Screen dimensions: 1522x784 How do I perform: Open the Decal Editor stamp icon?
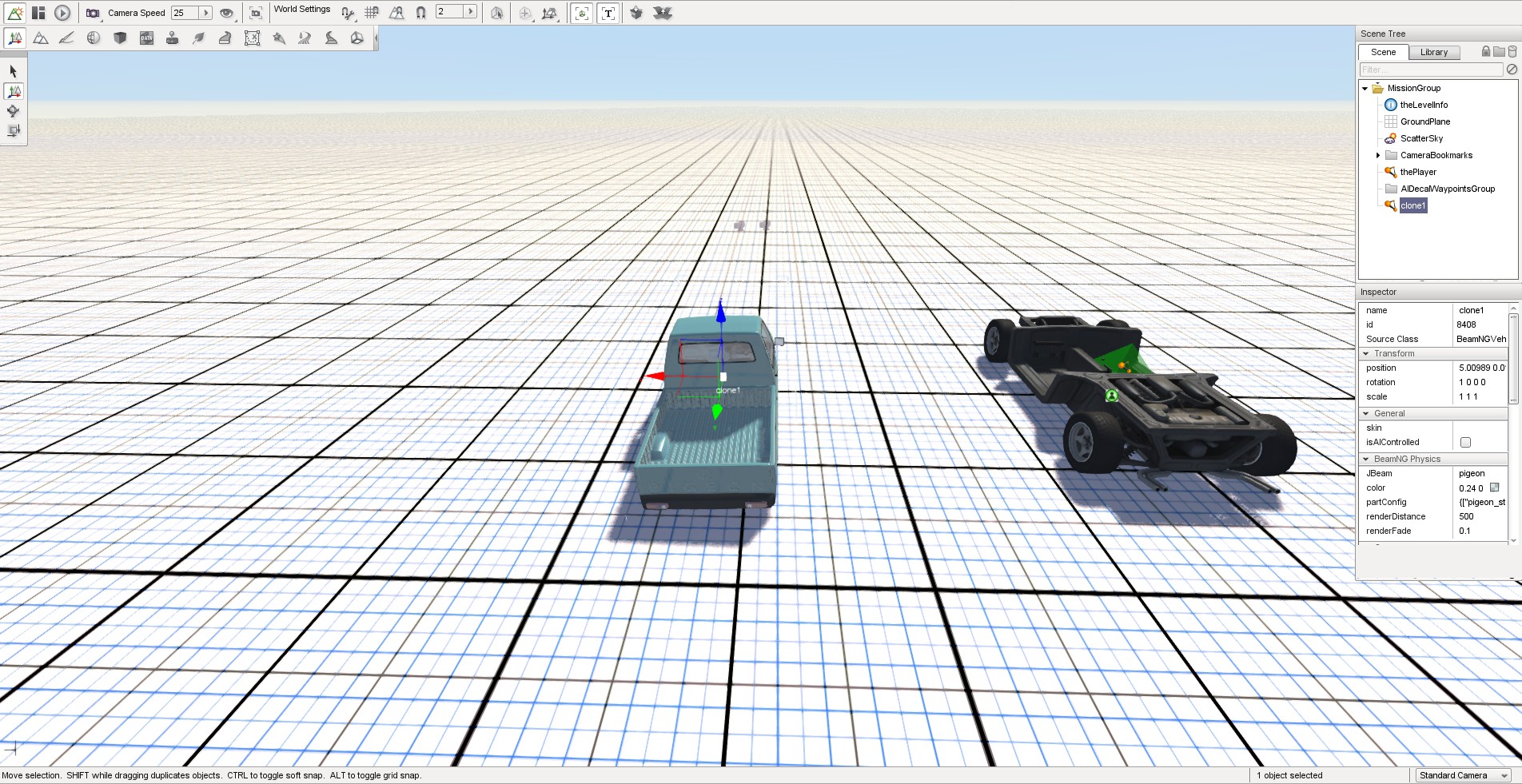173,38
